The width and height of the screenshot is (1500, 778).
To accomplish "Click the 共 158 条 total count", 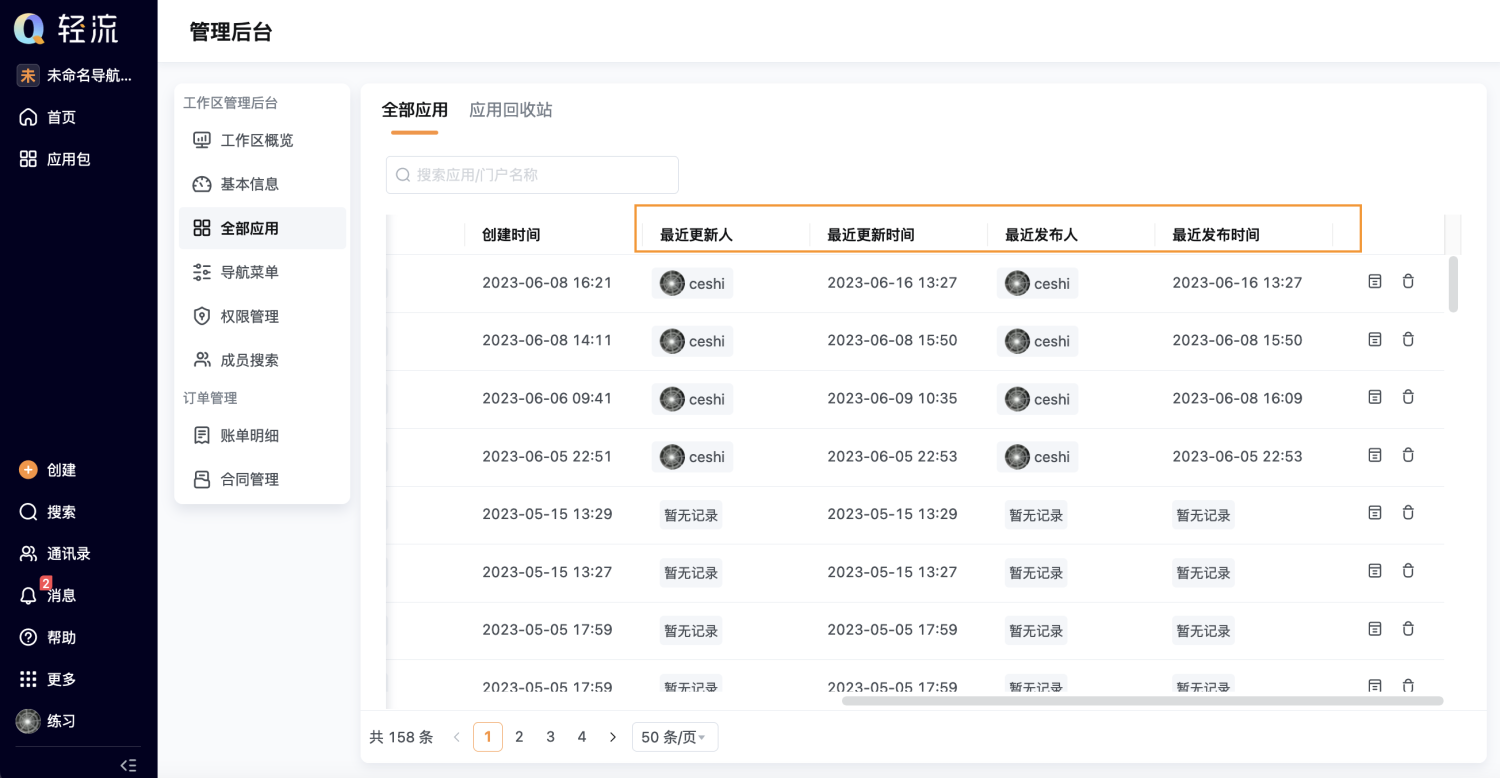I will coord(401,738).
